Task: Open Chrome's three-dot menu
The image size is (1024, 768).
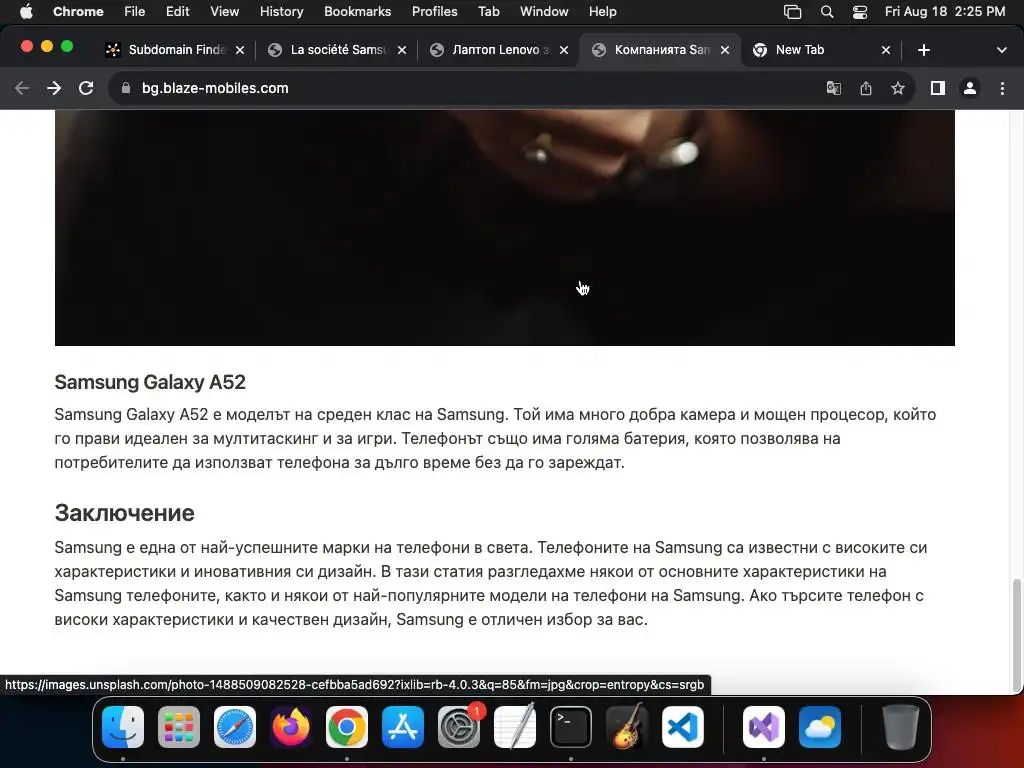Action: (1002, 88)
